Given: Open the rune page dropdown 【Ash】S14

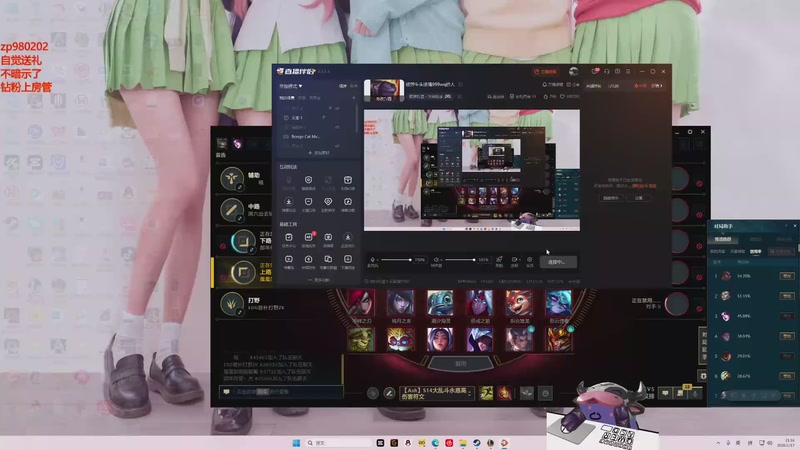Looking at the screenshot, I should [x=437, y=393].
